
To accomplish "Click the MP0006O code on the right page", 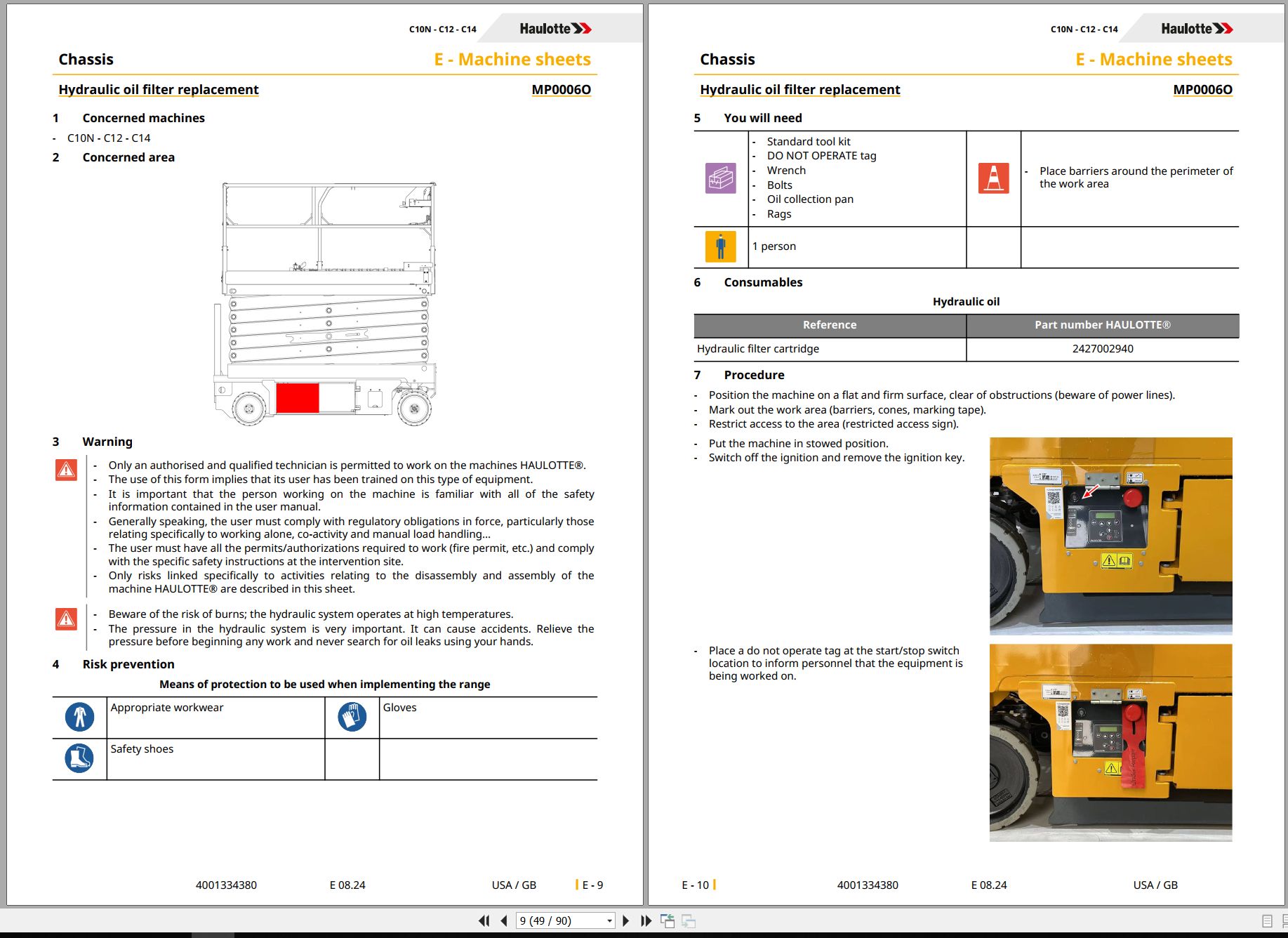I will pos(1202,89).
